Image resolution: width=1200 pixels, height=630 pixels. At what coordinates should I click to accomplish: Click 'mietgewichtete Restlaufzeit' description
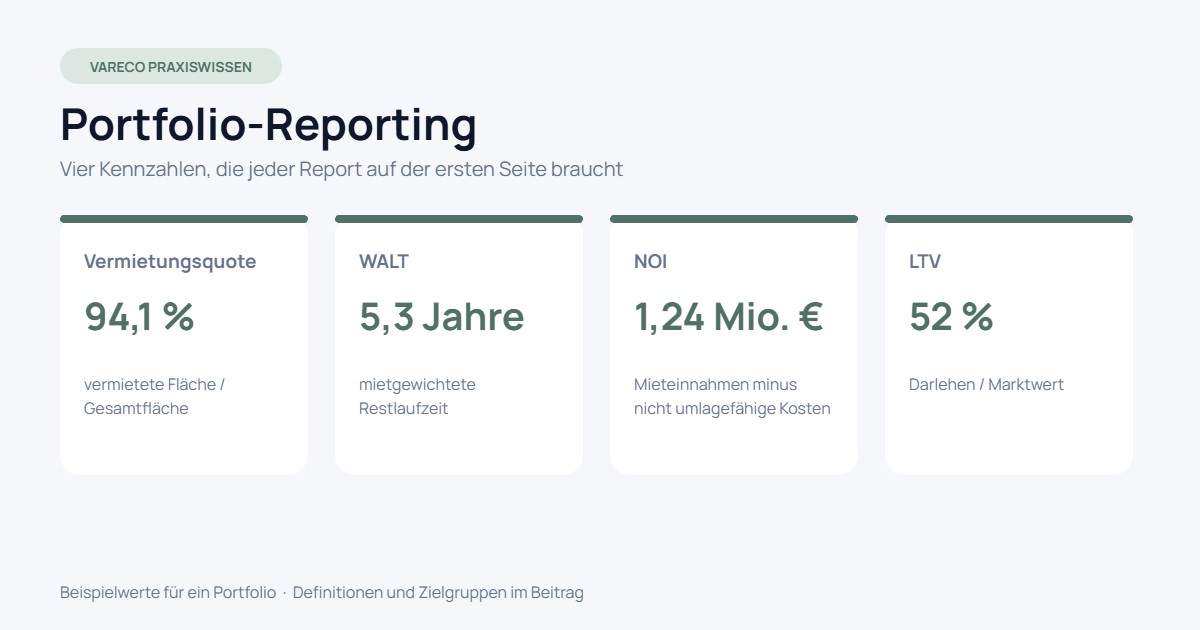point(417,396)
